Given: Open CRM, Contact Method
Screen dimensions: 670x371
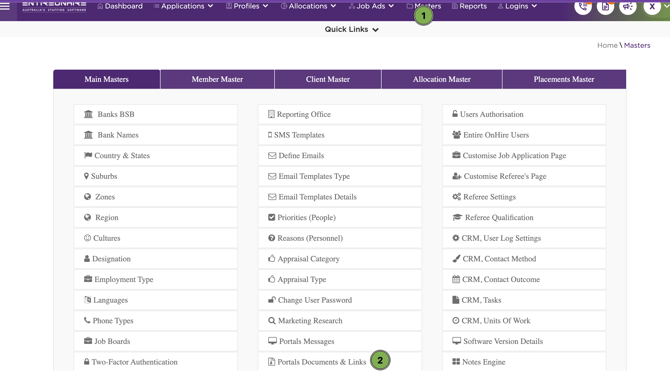Looking at the screenshot, I should point(524,259).
